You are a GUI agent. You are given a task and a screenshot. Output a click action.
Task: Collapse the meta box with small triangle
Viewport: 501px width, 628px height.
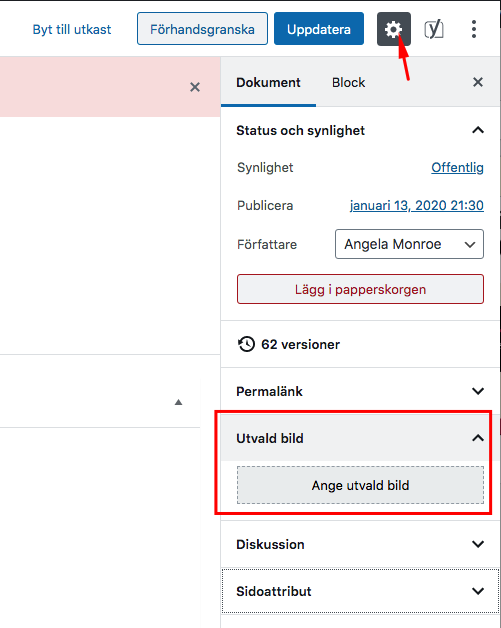(x=179, y=402)
